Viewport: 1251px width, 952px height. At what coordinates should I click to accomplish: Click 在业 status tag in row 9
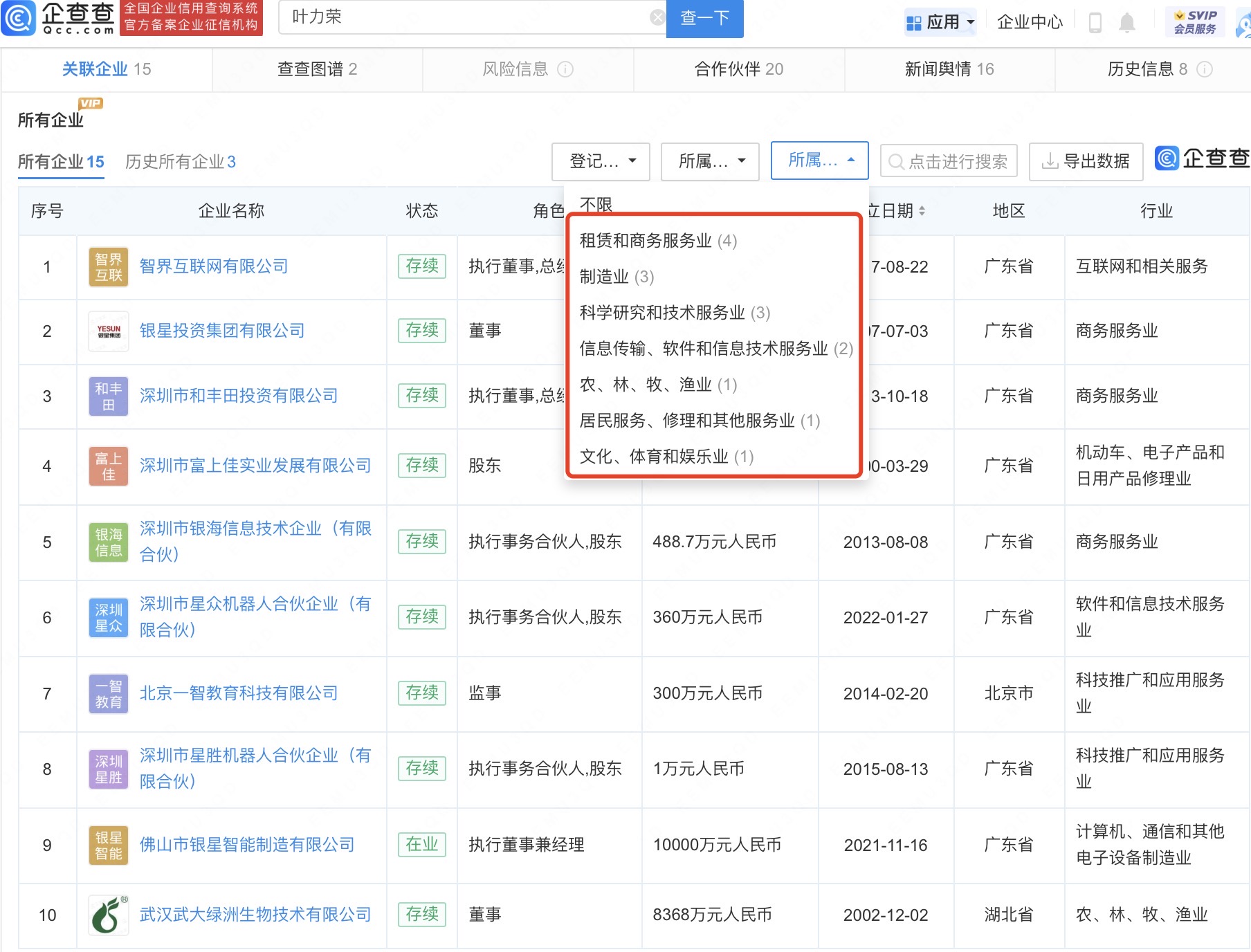click(x=422, y=845)
